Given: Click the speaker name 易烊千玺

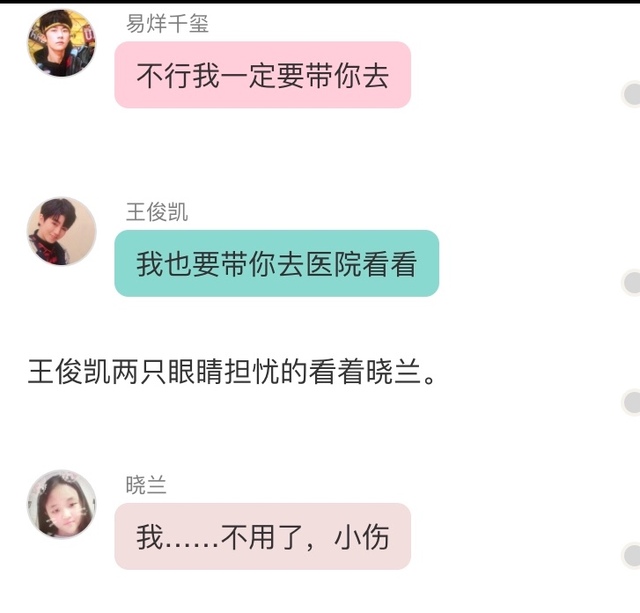Looking at the screenshot, I should point(167,23).
